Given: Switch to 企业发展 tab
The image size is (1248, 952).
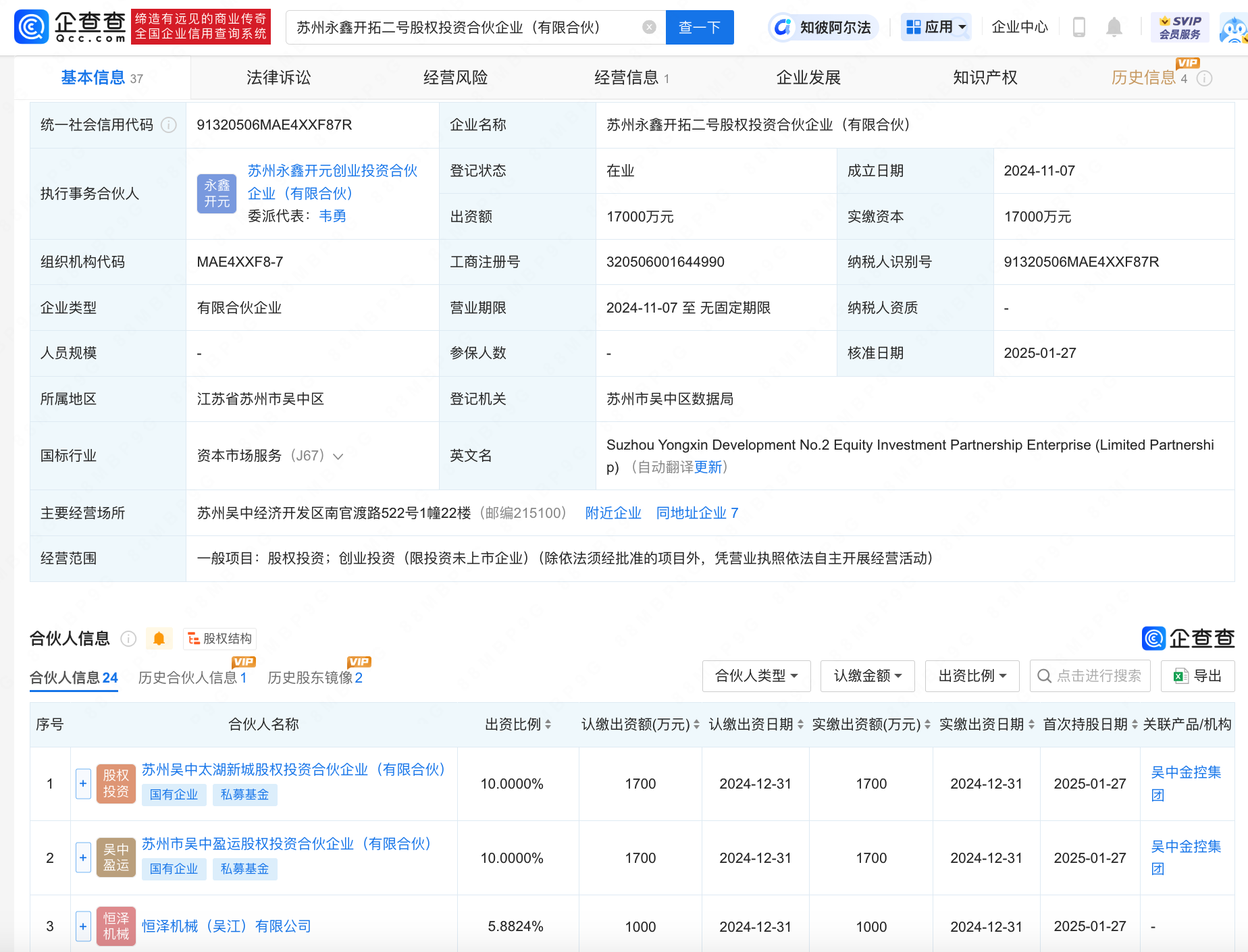Looking at the screenshot, I should (x=809, y=78).
